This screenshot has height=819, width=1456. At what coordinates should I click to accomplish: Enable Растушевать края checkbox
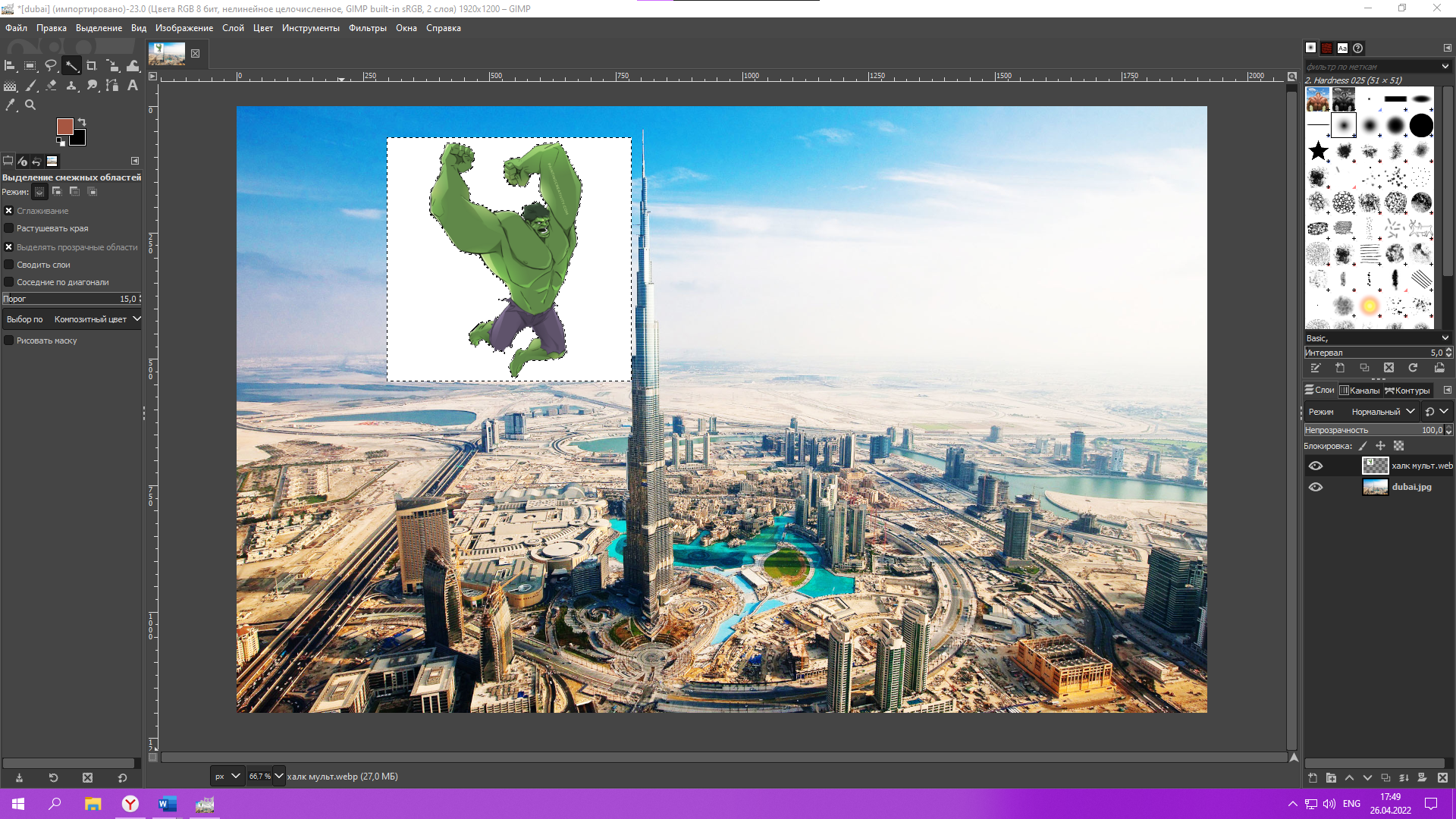click(9, 228)
